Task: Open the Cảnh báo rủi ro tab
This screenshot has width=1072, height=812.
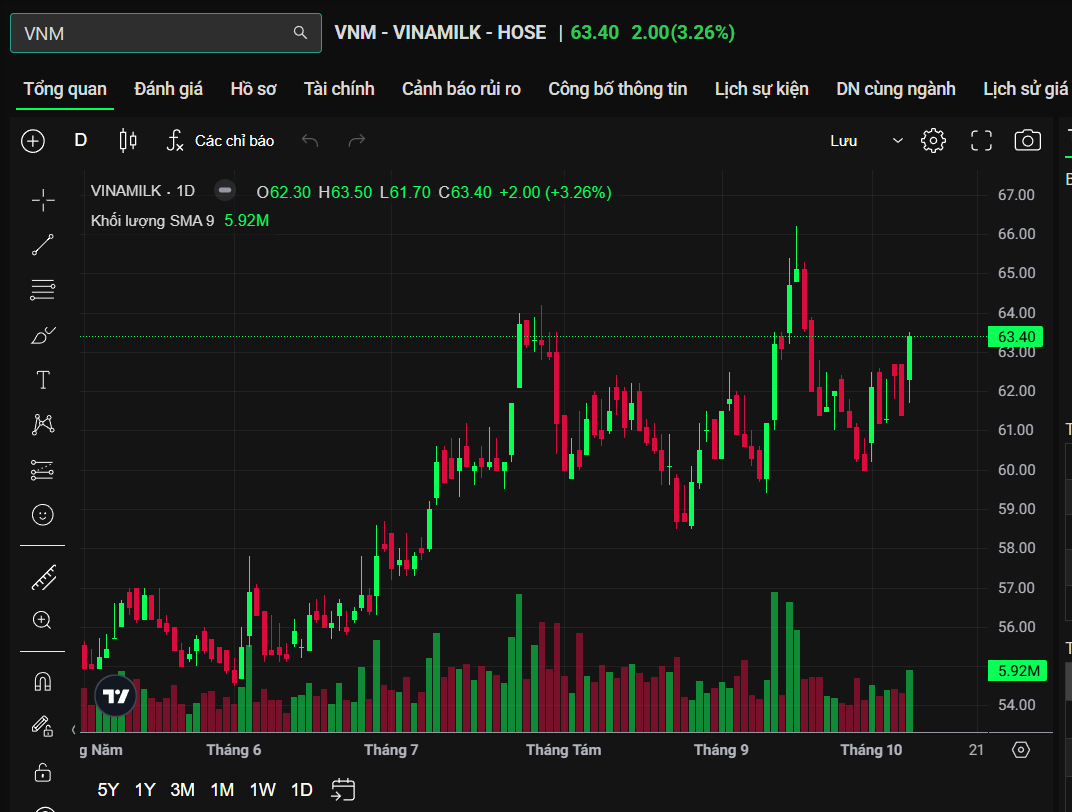Action: (461, 89)
